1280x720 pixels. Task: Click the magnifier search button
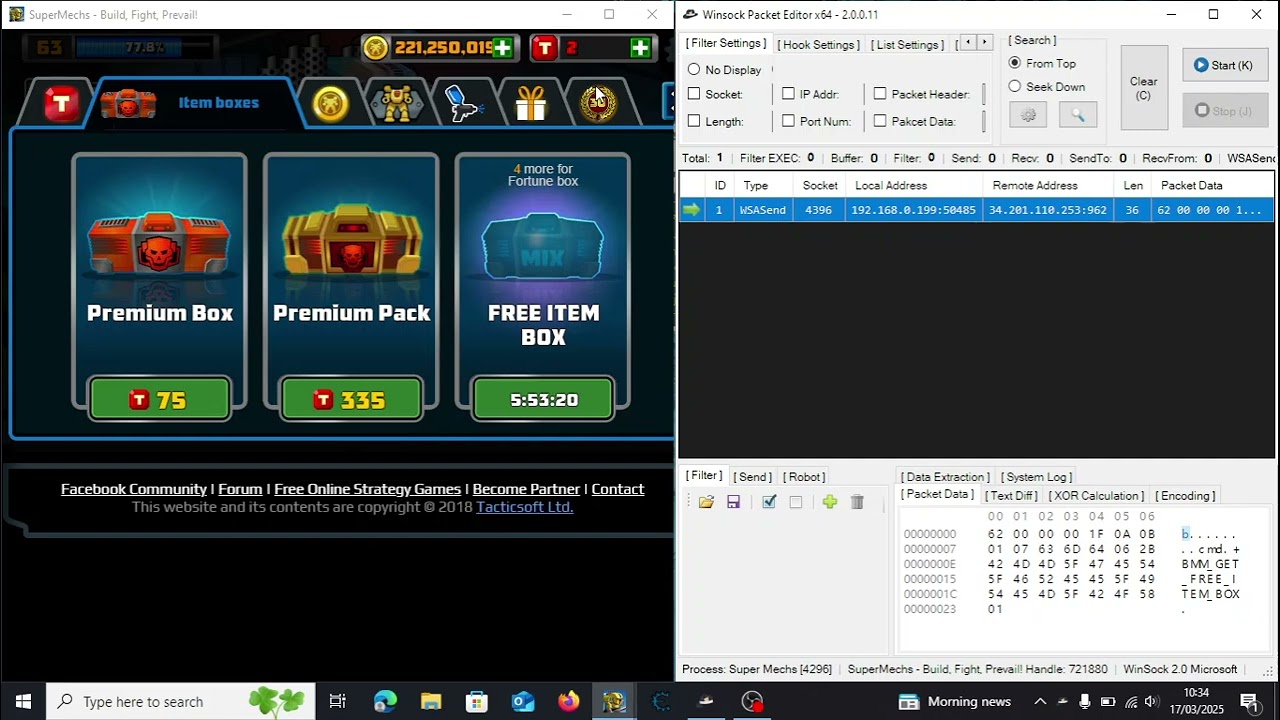[1078, 115]
